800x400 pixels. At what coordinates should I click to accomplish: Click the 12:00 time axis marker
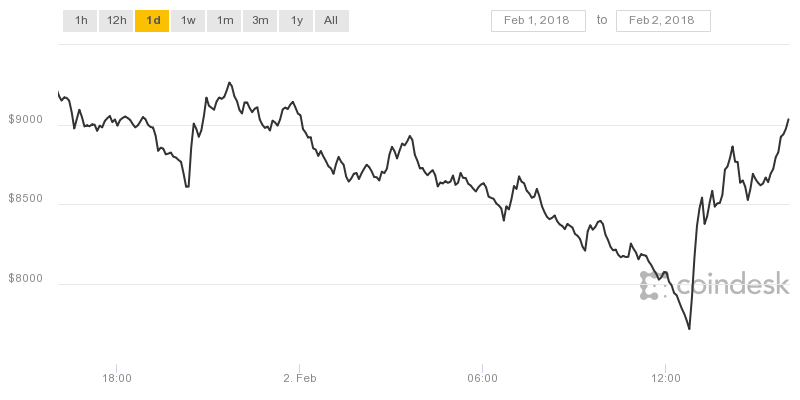[x=665, y=379]
